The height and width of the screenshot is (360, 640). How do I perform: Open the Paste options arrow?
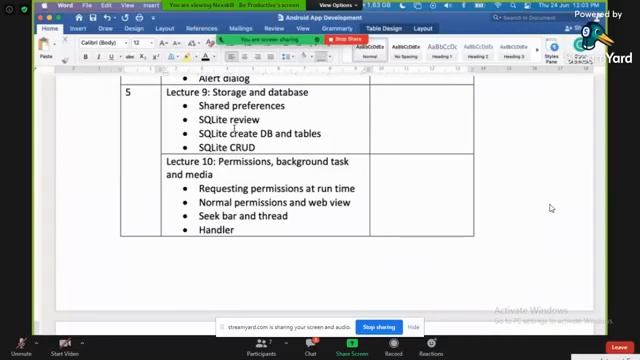click(54, 44)
